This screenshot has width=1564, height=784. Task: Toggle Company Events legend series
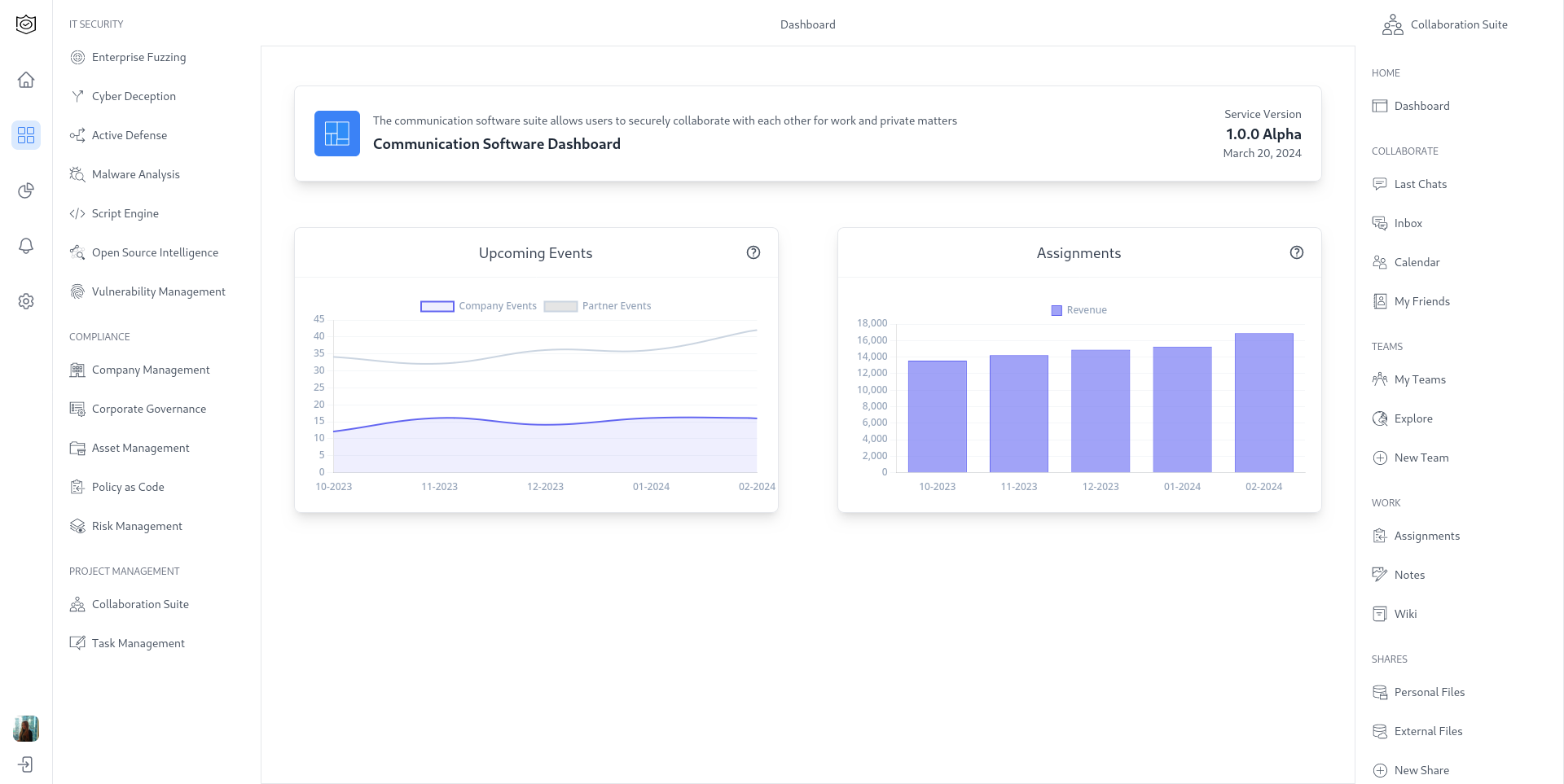[478, 306]
